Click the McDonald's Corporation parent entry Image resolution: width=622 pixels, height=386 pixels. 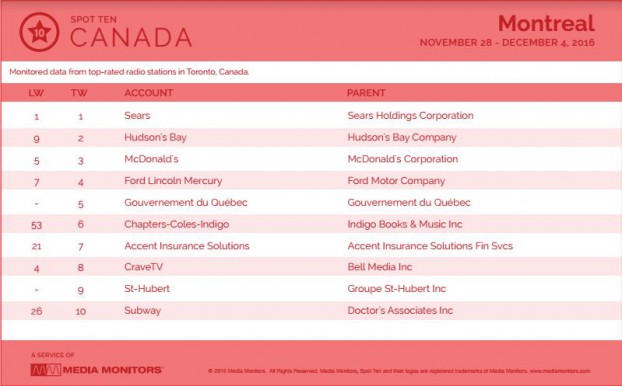[403, 159]
